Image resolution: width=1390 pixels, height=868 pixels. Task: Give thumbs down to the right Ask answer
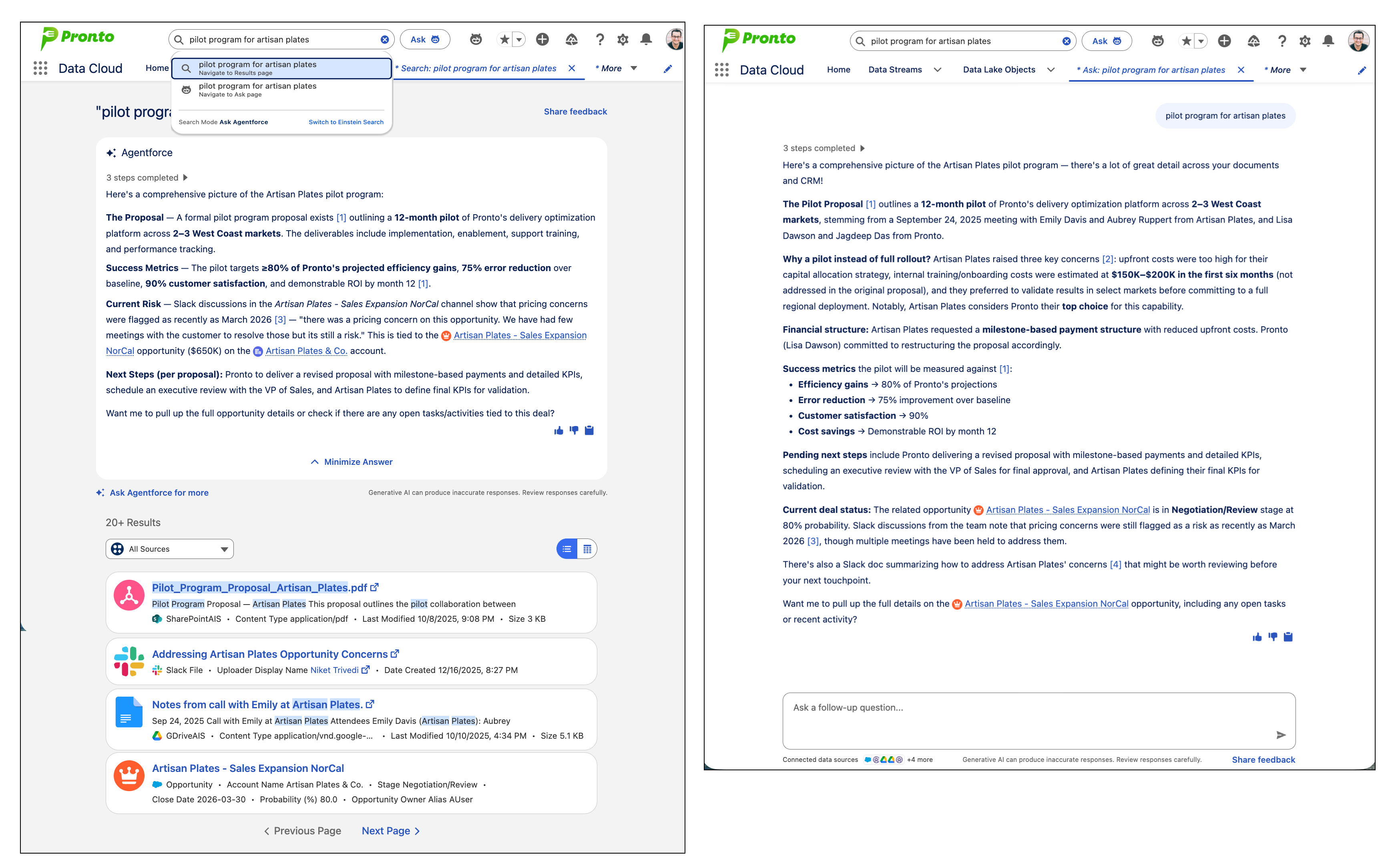pyautogui.click(x=1272, y=637)
